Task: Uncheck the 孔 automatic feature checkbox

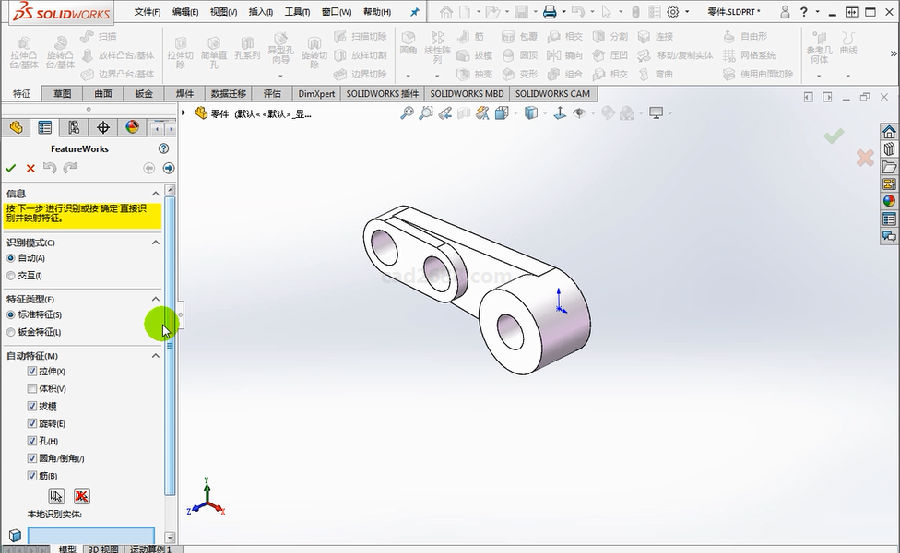Action: (32, 440)
